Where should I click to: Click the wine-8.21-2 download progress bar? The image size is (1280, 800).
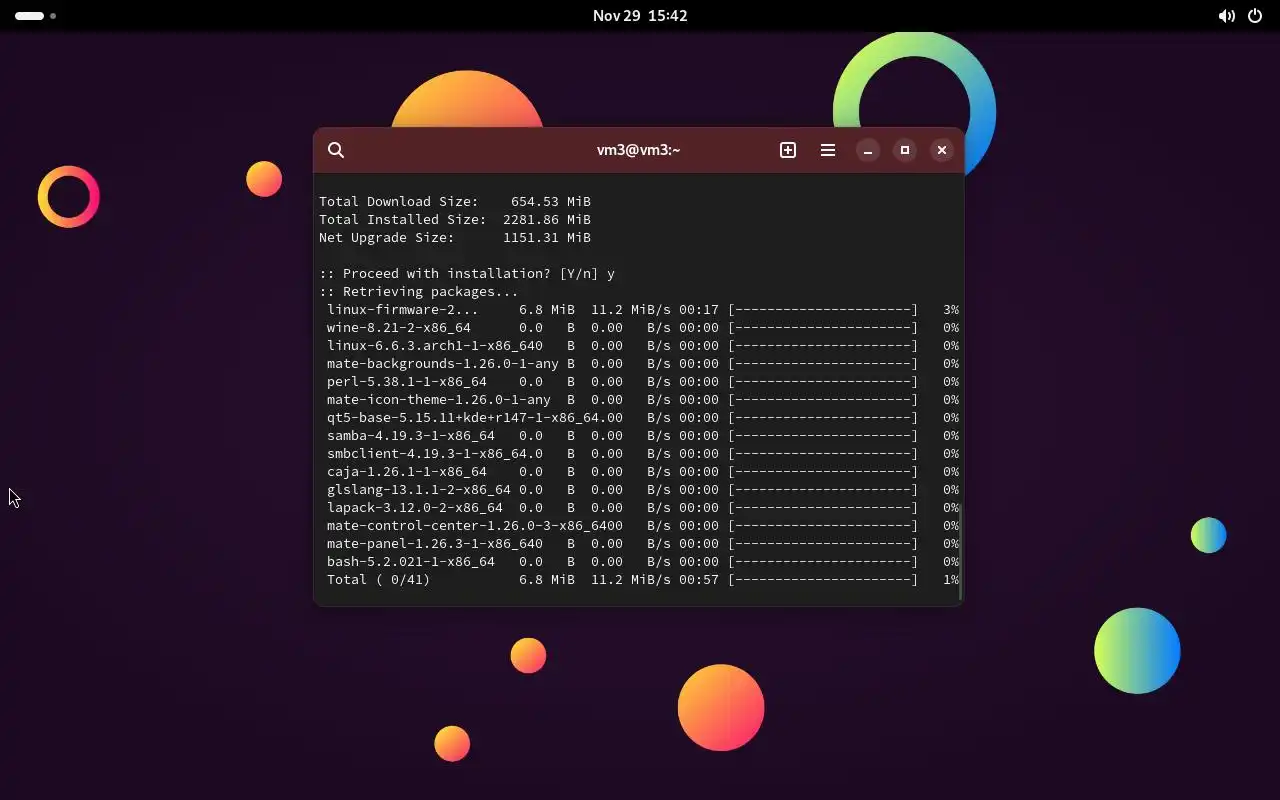point(823,328)
